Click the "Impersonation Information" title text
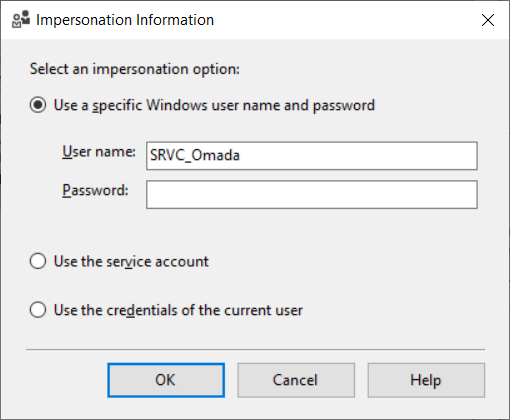This screenshot has width=510, height=420. (125, 20)
